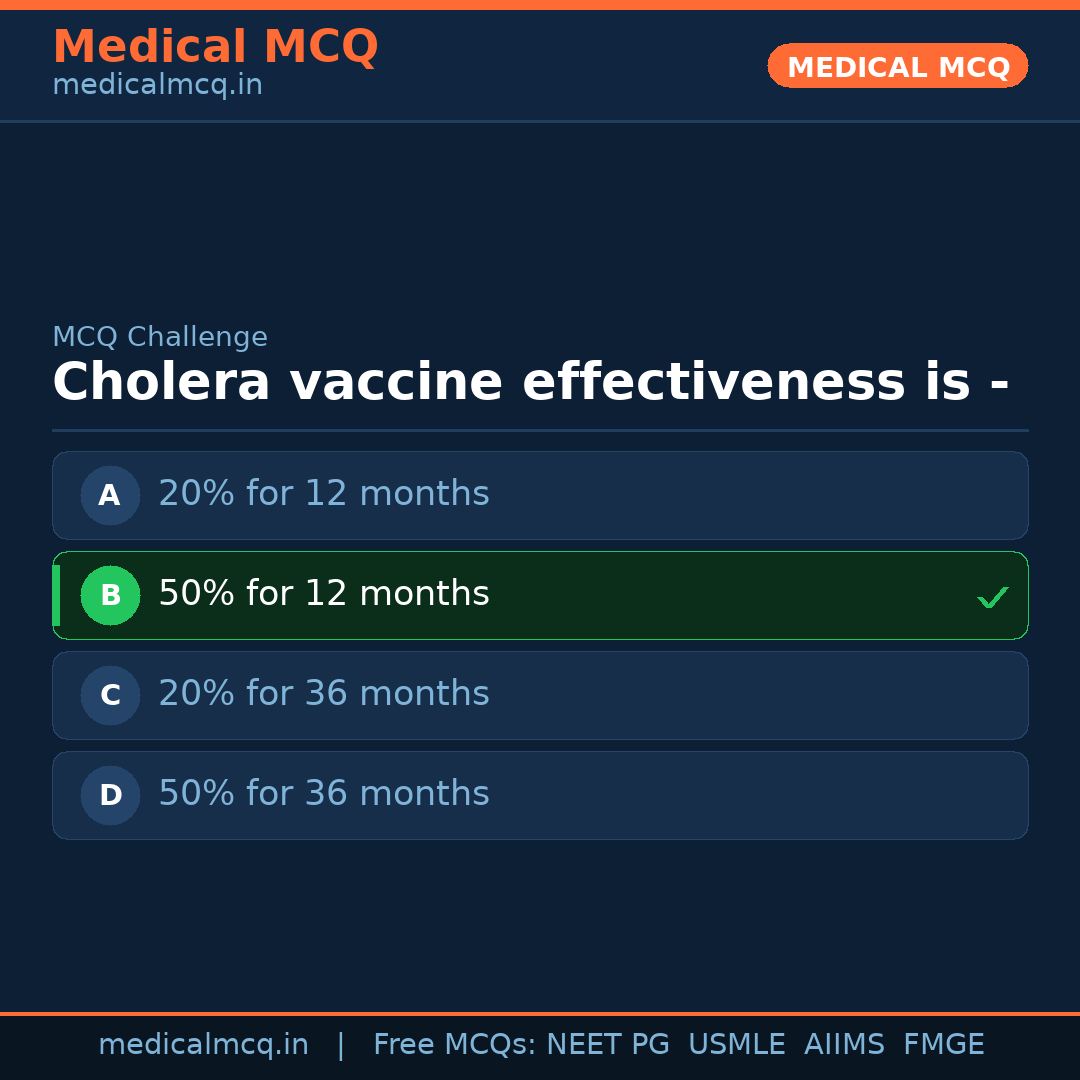Click the green checkmark on option B
The image size is (1080, 1080).
992,597
